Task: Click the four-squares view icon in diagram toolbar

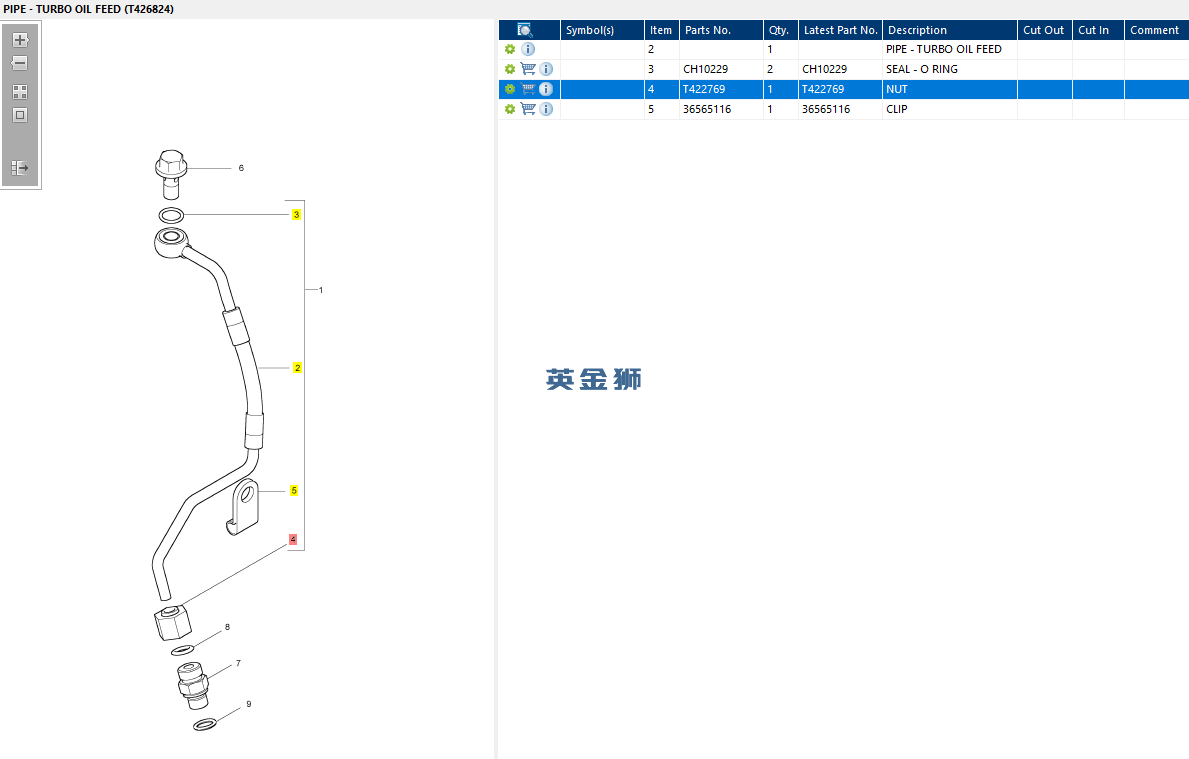Action: (20, 92)
